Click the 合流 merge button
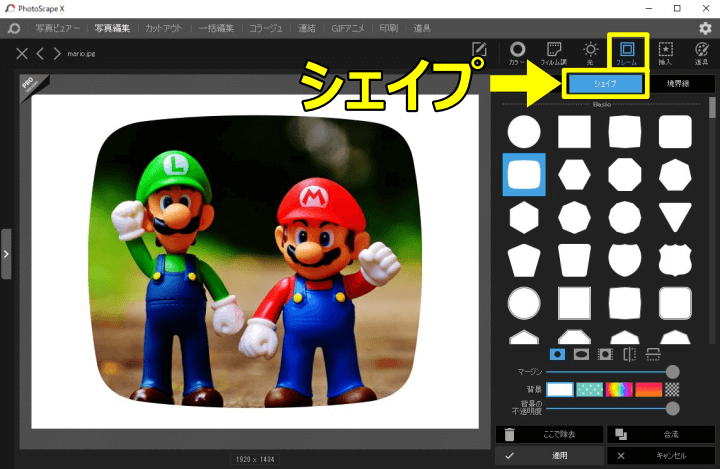 click(661, 434)
